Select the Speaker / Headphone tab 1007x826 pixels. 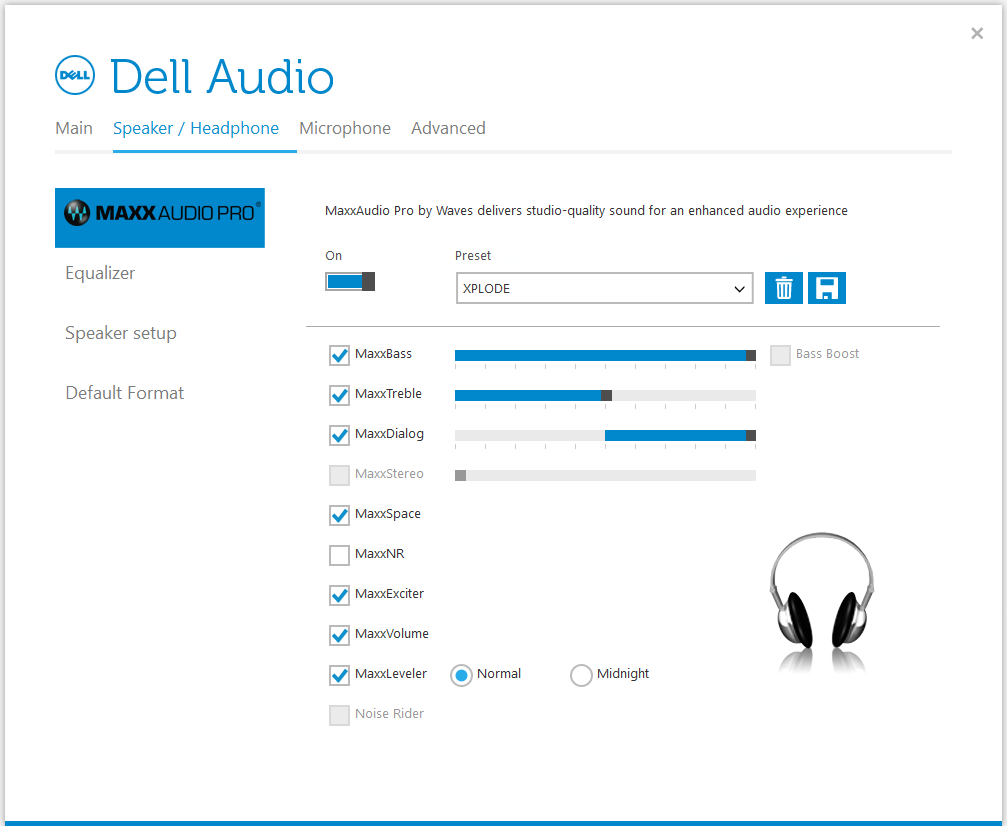pos(196,128)
